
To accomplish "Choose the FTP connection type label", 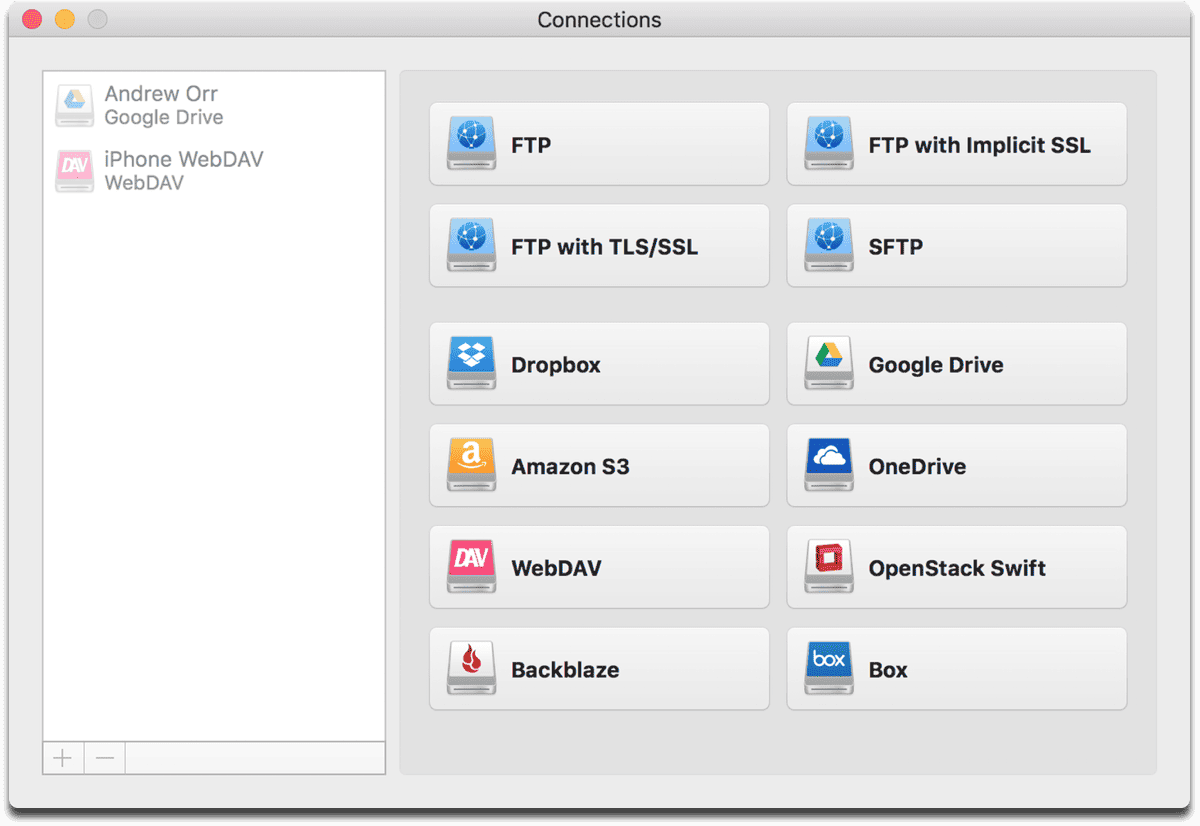I will (x=531, y=145).
